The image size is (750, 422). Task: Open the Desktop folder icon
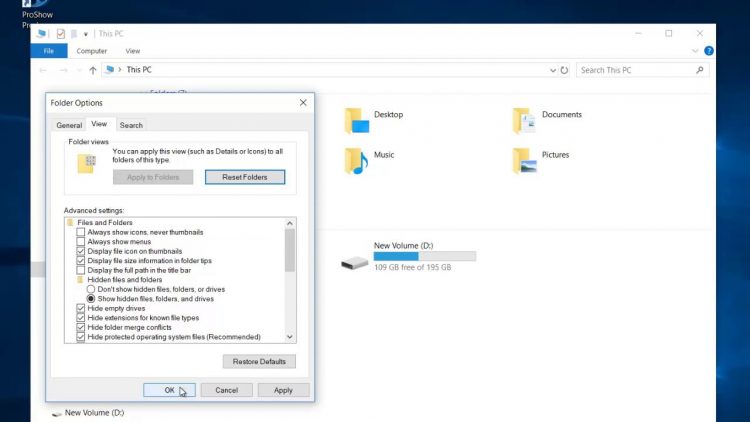[x=356, y=121]
